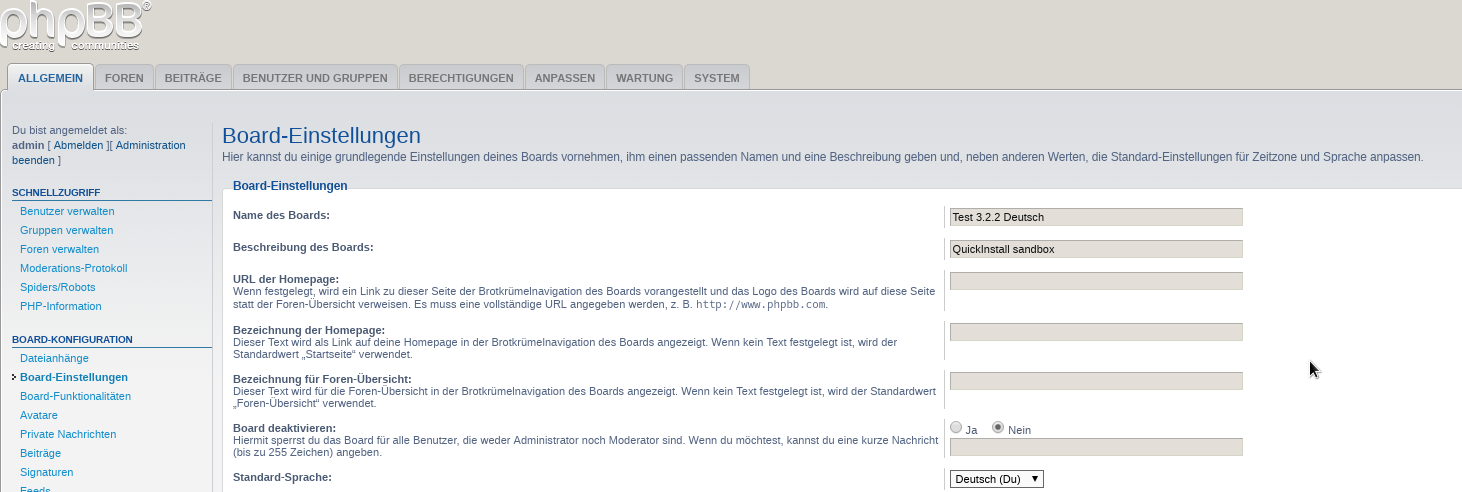Open Board-Funktionalitäten settings
Image resolution: width=1462 pixels, height=492 pixels.
(x=75, y=396)
